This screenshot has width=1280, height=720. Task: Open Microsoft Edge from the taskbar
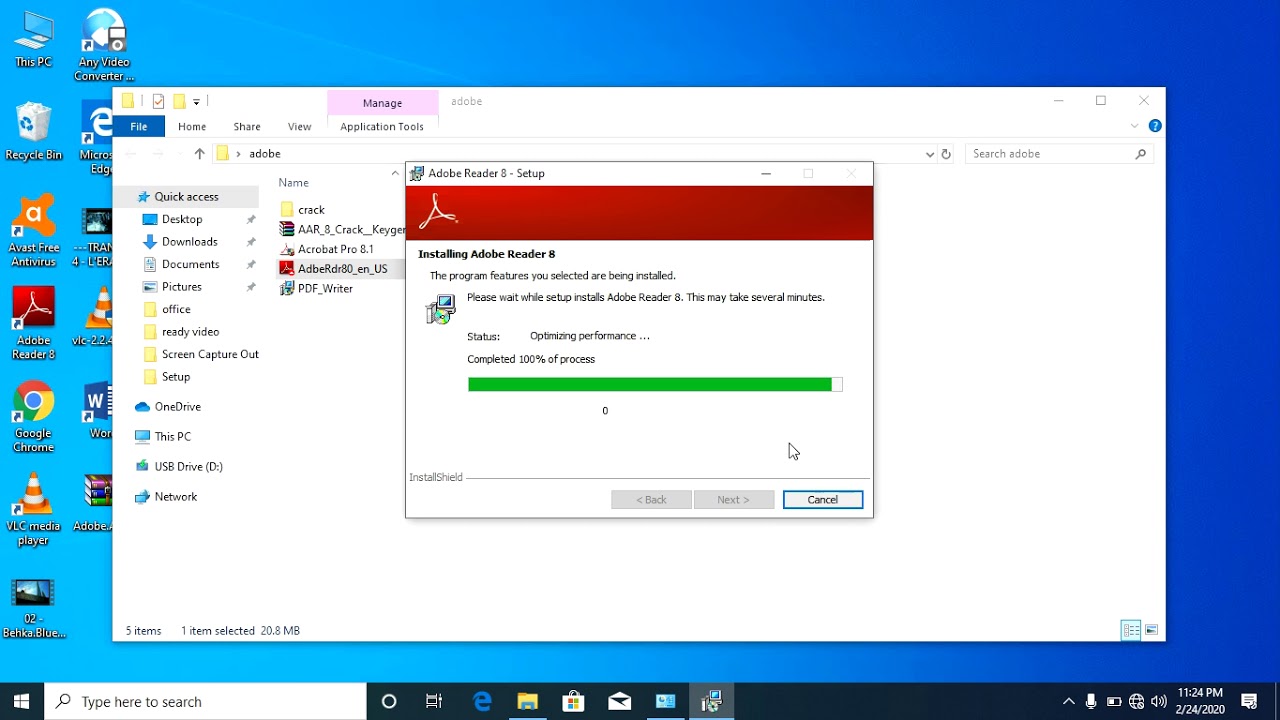(x=482, y=701)
